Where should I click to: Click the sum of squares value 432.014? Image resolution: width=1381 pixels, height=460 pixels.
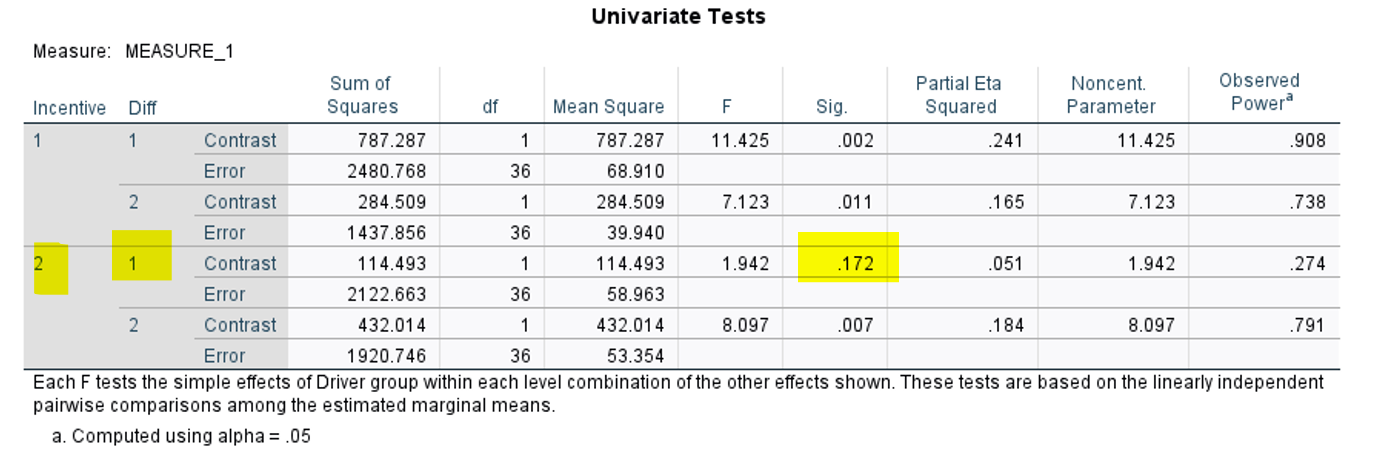[x=392, y=325]
